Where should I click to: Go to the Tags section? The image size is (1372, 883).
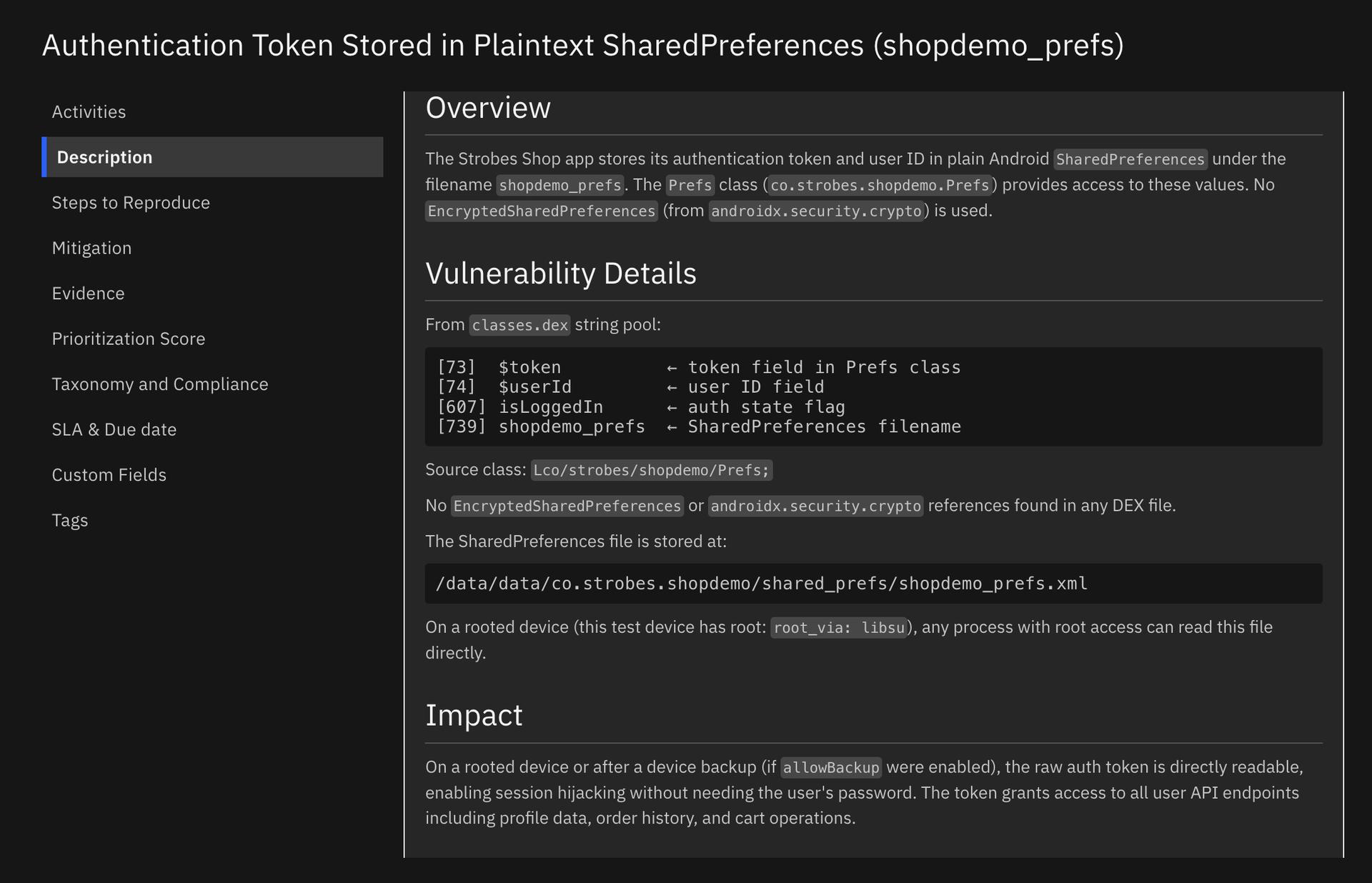69,520
